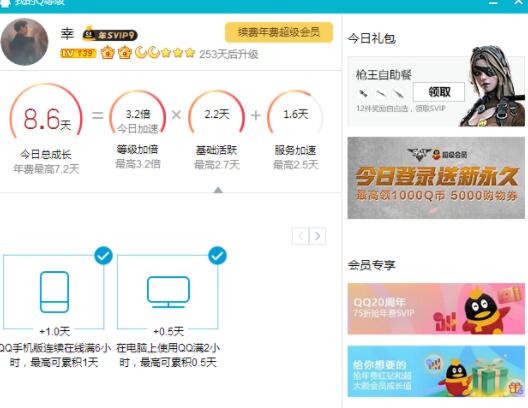Toggle the checkmark on computer QQ task
The image size is (528, 408).
[218, 256]
